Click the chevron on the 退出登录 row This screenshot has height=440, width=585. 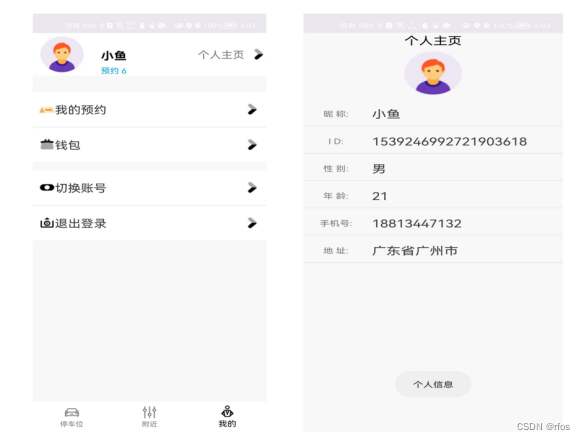(252, 223)
